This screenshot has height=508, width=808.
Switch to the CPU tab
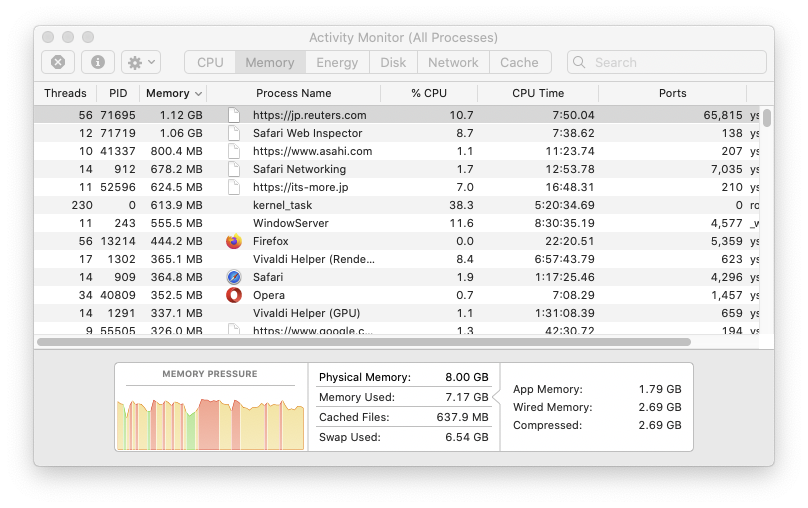click(x=210, y=62)
